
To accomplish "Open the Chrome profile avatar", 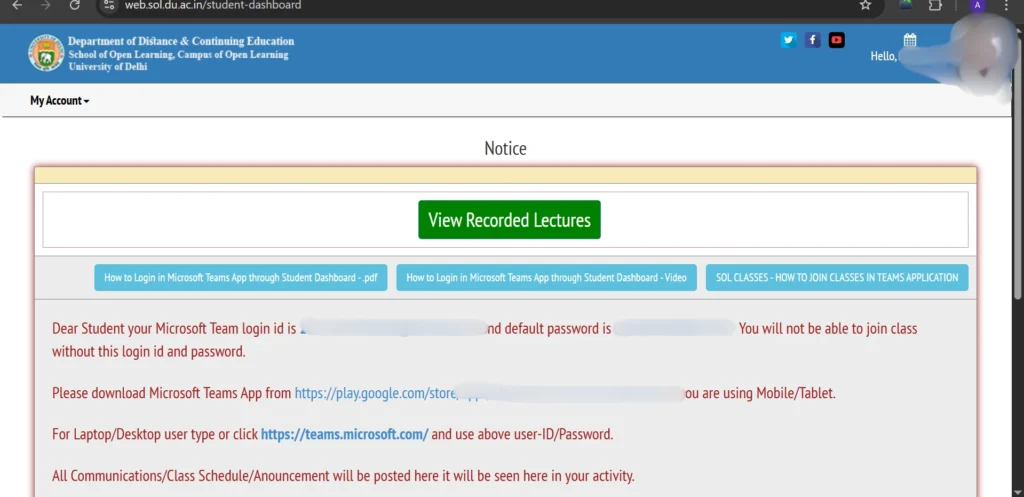I will pyautogui.click(x=977, y=5).
